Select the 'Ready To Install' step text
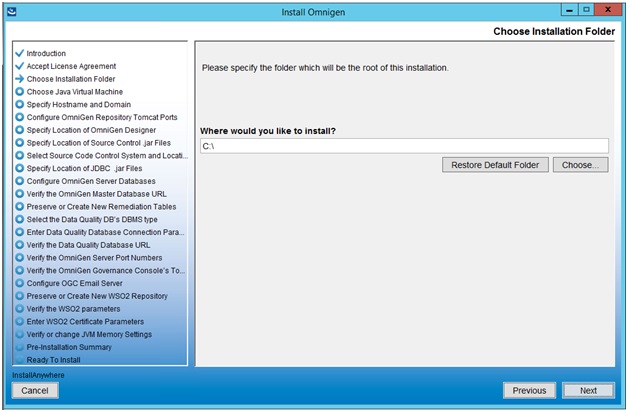The height and width of the screenshot is (412, 628). (53, 360)
